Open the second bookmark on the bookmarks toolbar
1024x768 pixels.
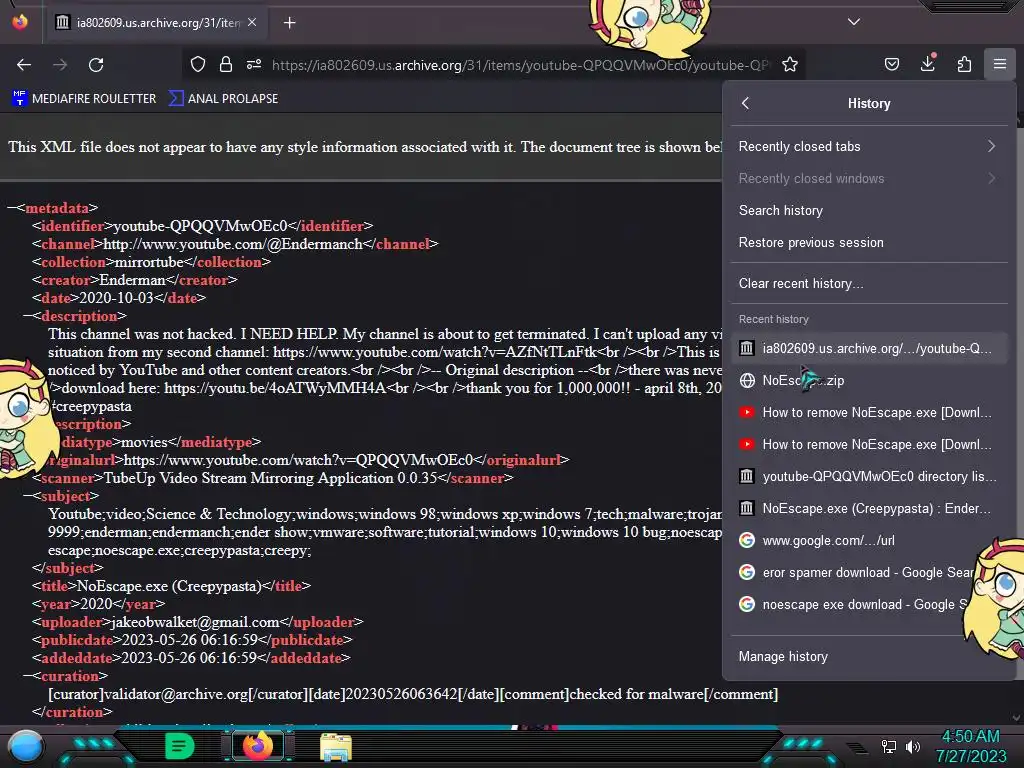pos(223,99)
